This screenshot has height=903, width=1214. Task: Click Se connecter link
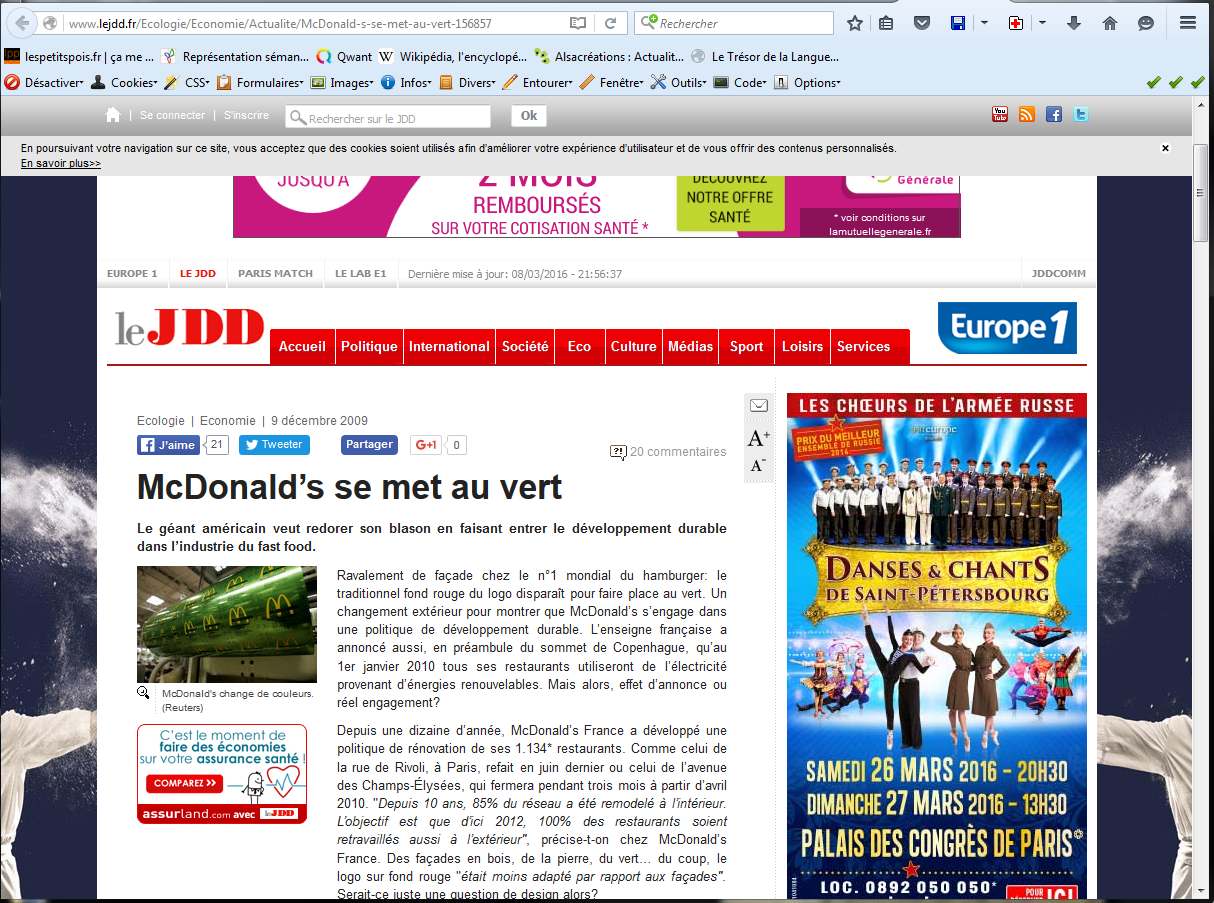click(172, 115)
